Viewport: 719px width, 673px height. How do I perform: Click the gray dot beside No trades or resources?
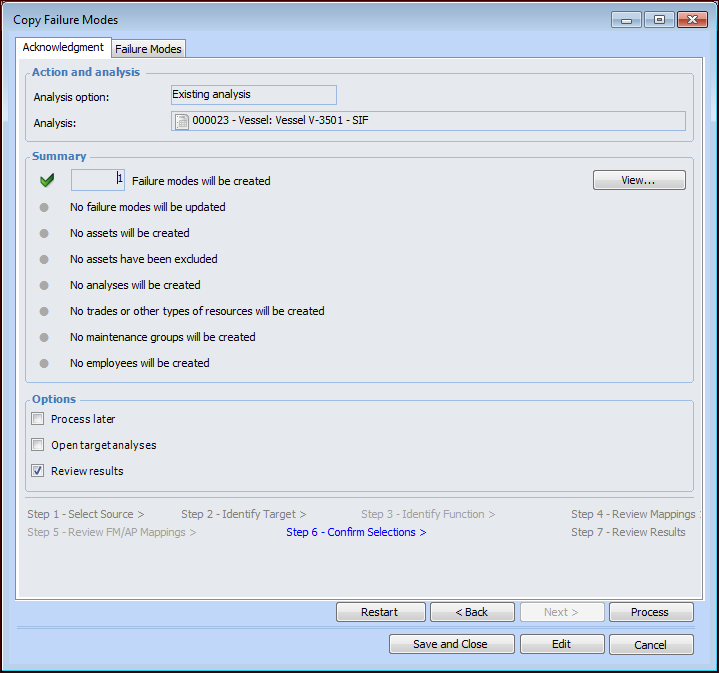coord(44,311)
